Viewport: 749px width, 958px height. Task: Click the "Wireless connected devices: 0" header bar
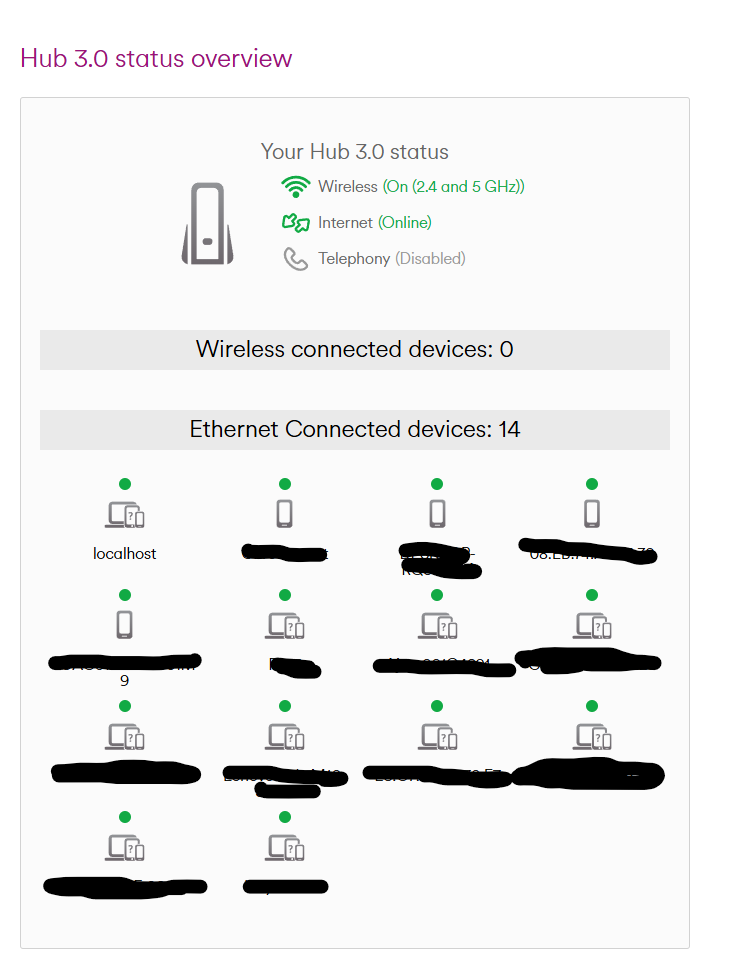click(x=355, y=350)
